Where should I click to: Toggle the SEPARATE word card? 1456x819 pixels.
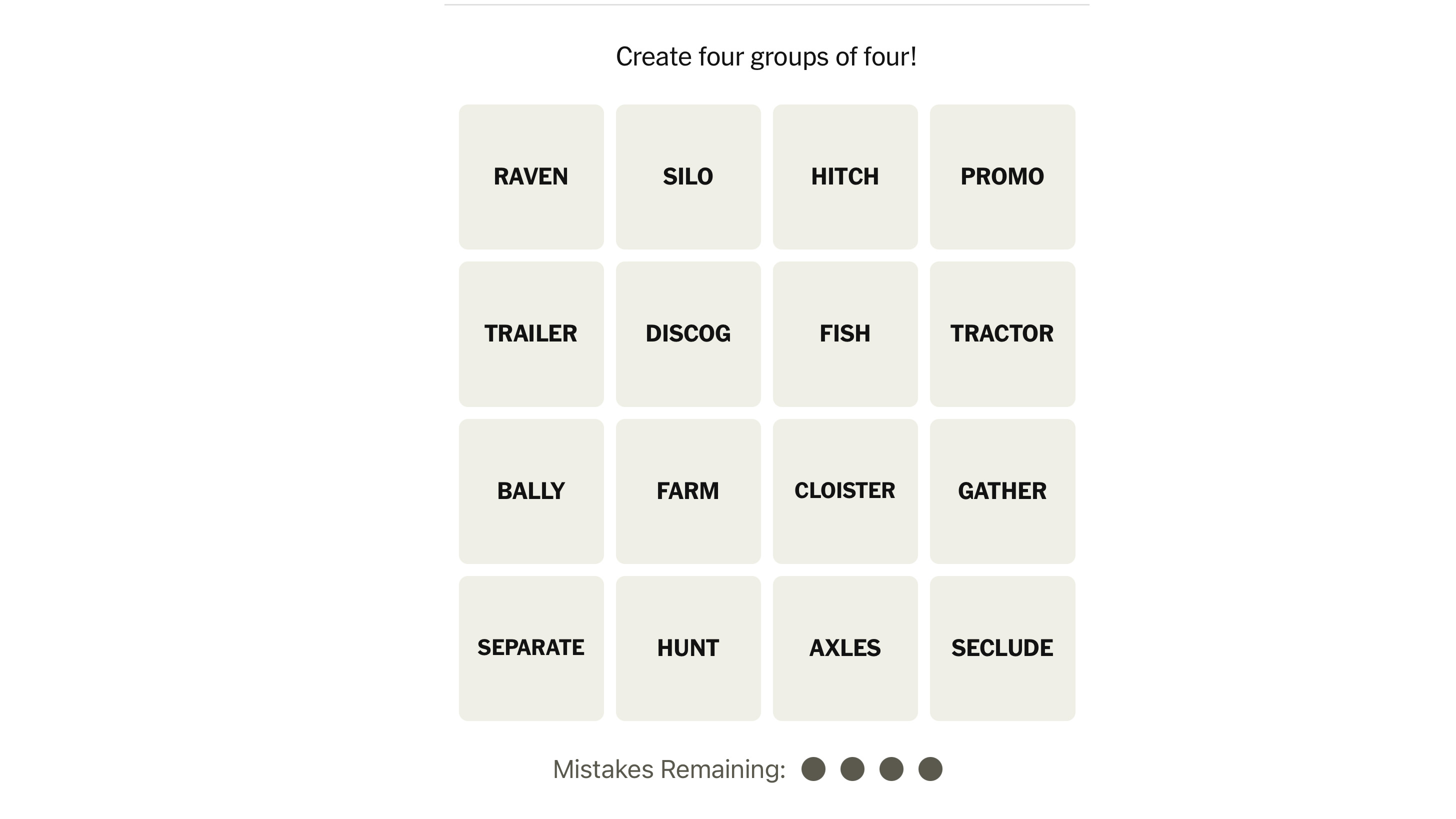[530, 648]
